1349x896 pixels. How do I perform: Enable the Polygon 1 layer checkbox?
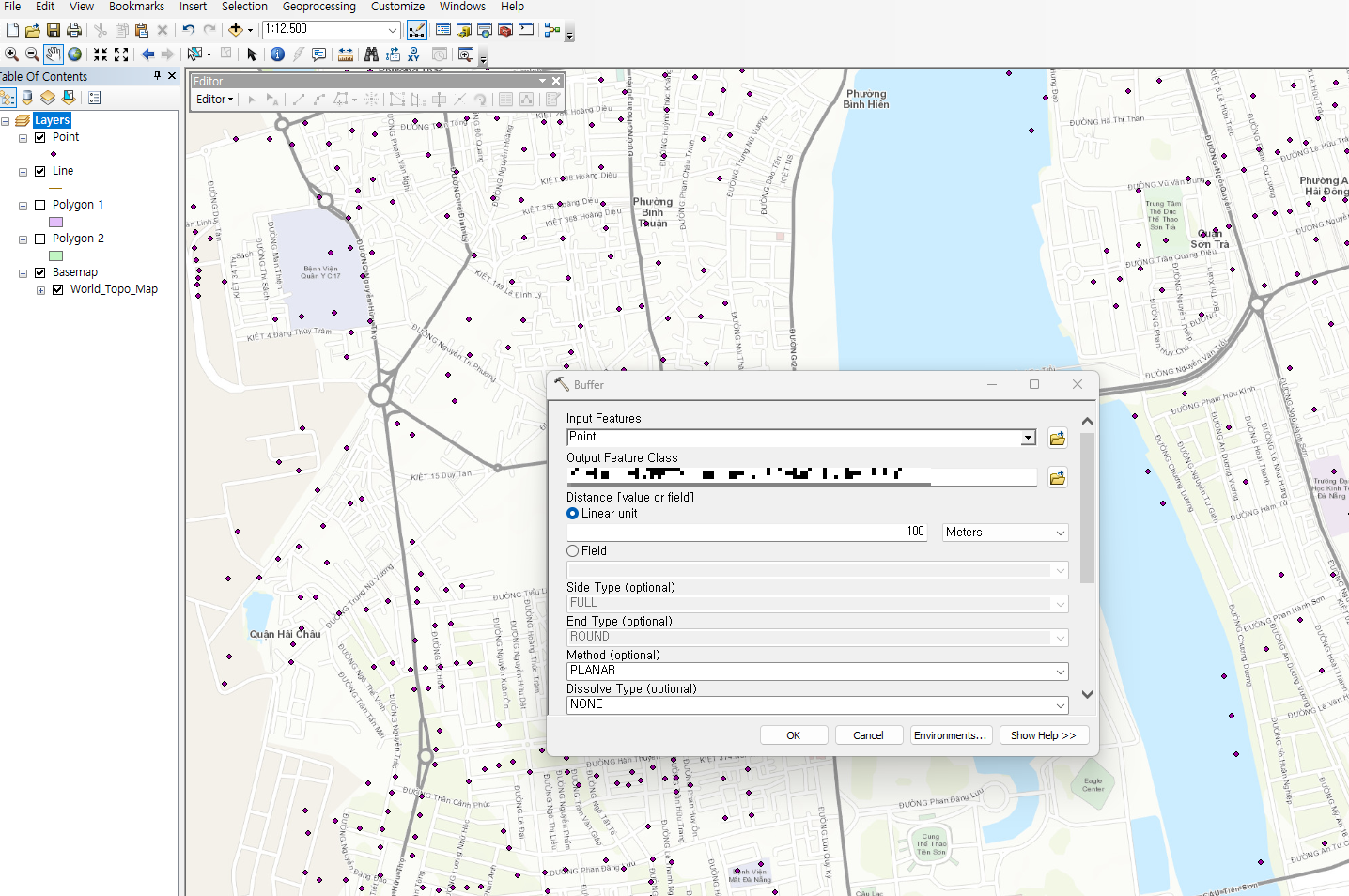39,205
